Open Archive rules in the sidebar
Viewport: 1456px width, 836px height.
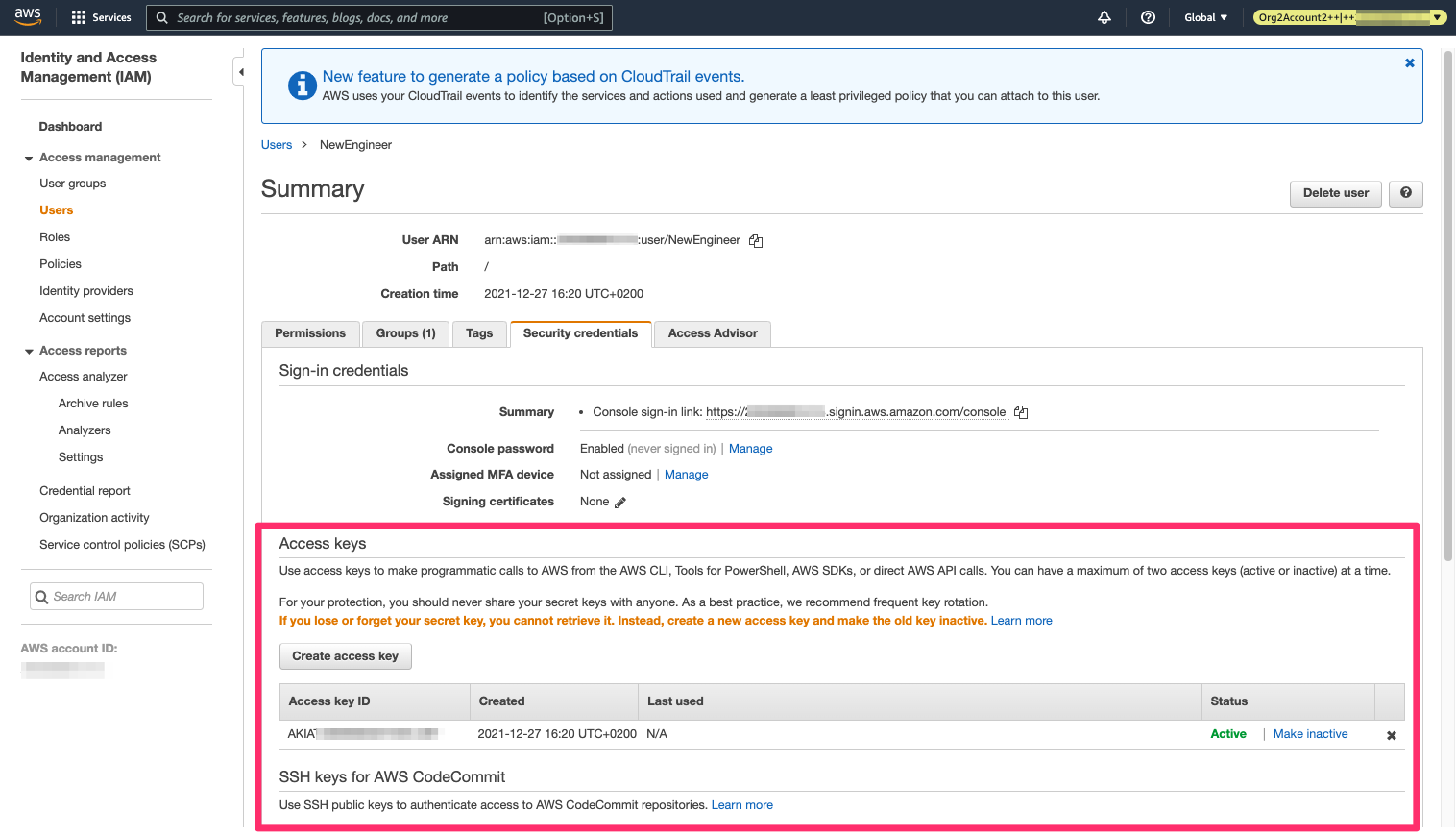(x=93, y=404)
